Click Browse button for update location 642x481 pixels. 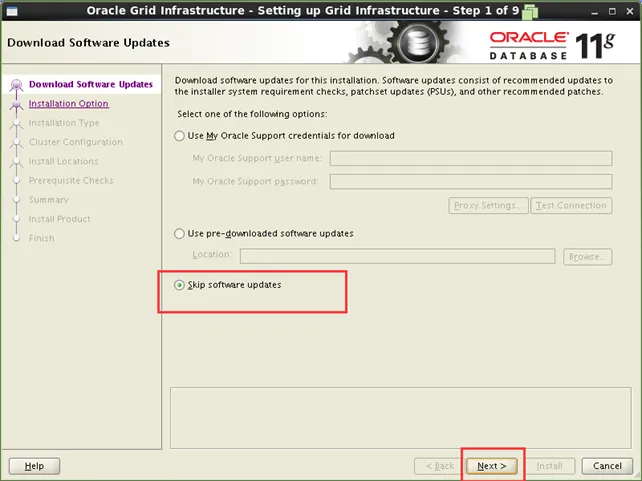(x=588, y=257)
